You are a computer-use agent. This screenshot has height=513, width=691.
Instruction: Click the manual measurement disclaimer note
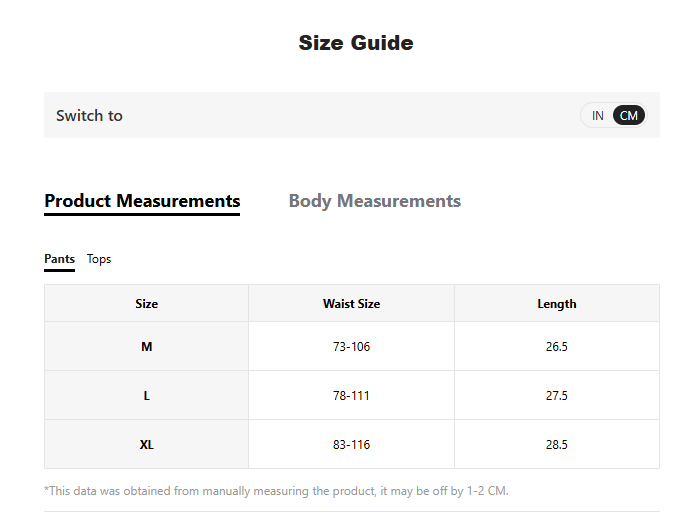(277, 491)
